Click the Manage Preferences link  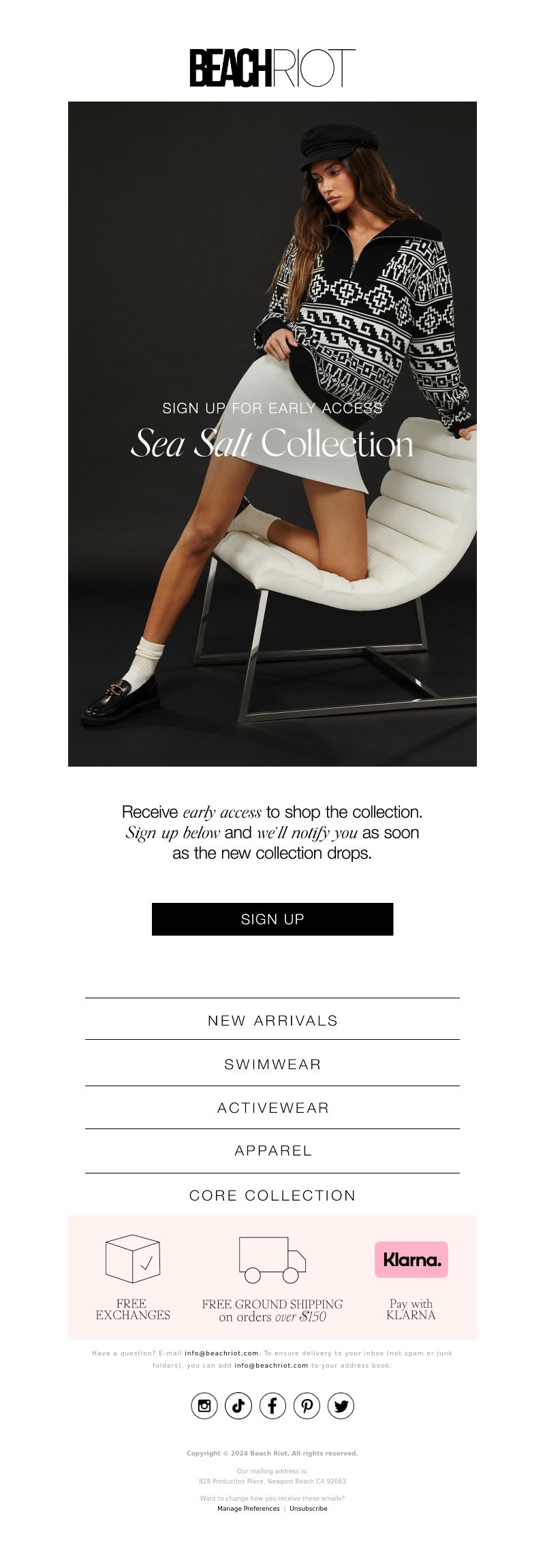(249, 1508)
